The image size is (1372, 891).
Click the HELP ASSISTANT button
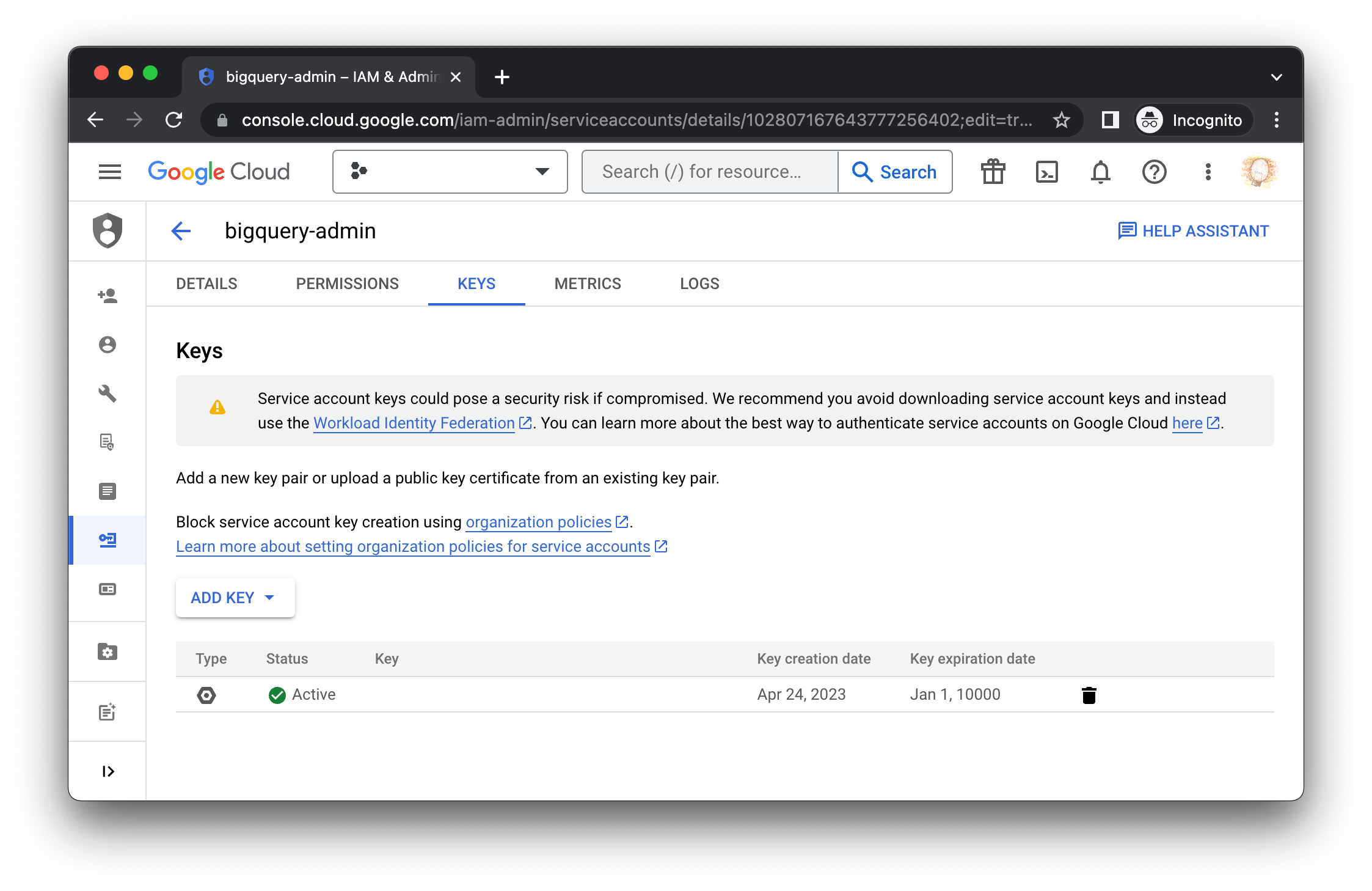(x=1194, y=231)
